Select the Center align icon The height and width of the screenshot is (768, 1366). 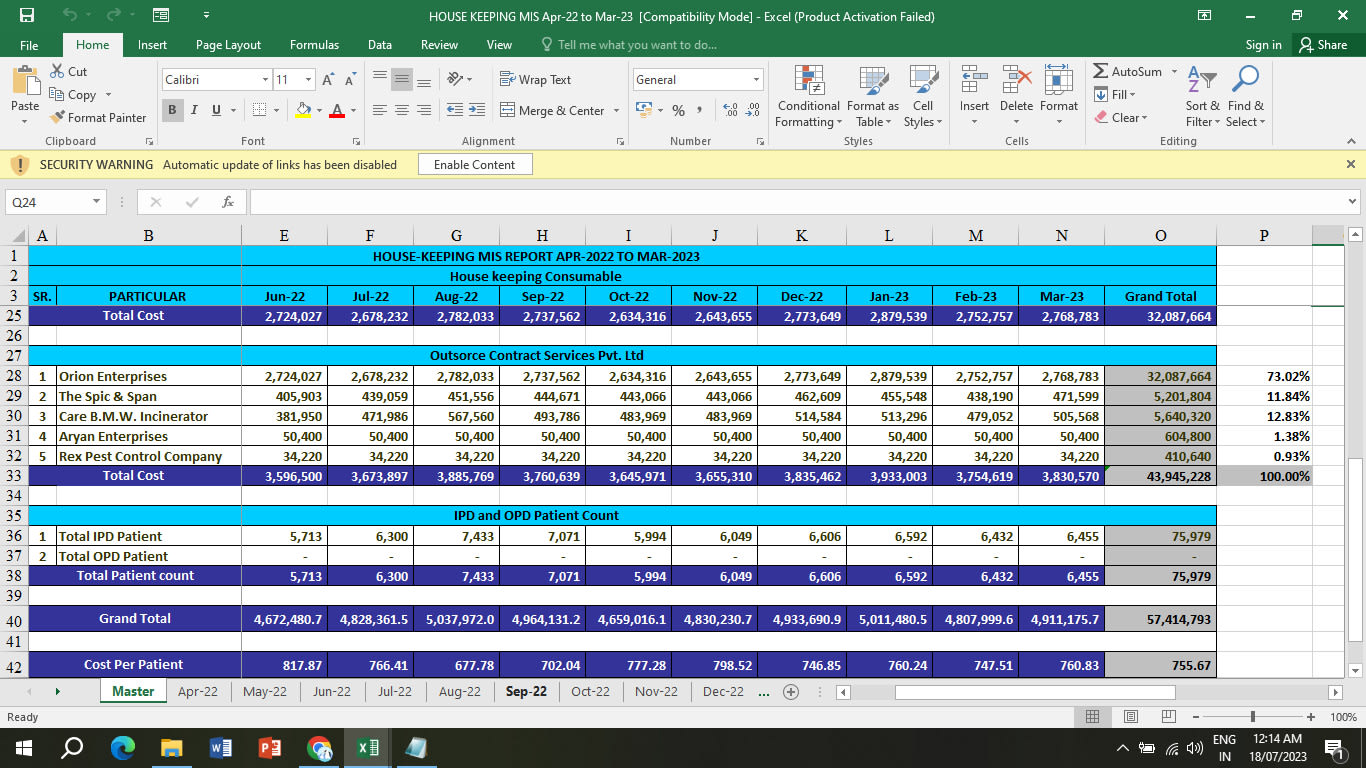pos(402,110)
